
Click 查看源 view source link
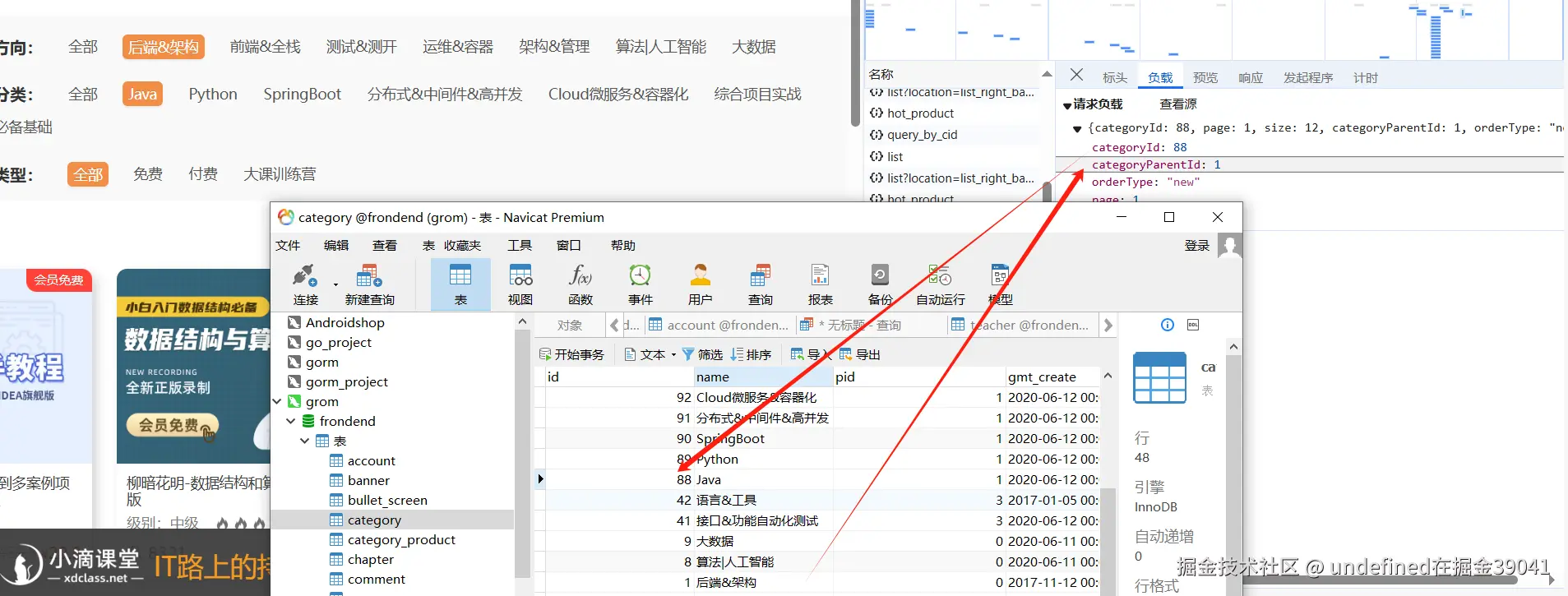1178,104
